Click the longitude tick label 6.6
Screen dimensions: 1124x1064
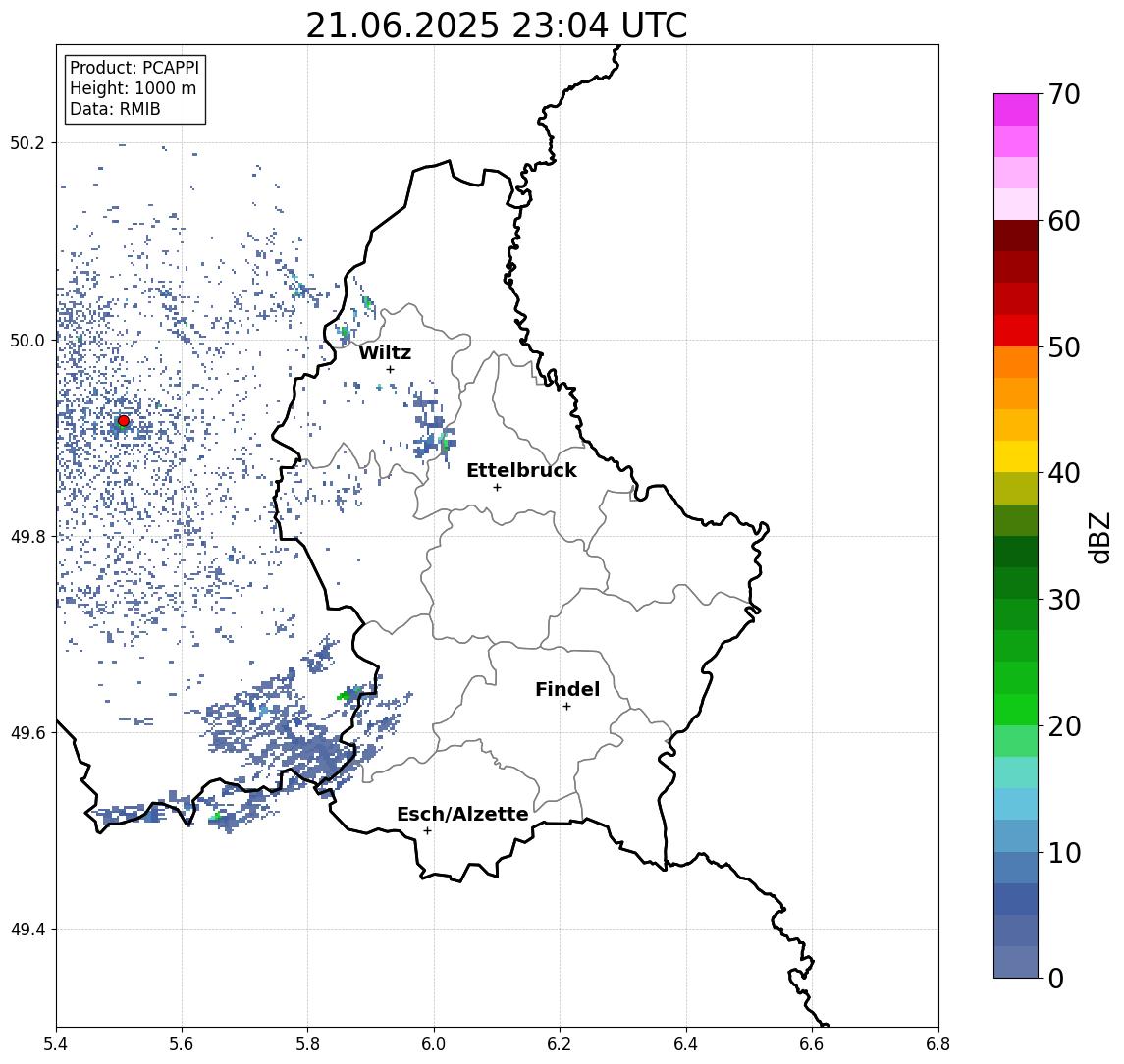812,1044
